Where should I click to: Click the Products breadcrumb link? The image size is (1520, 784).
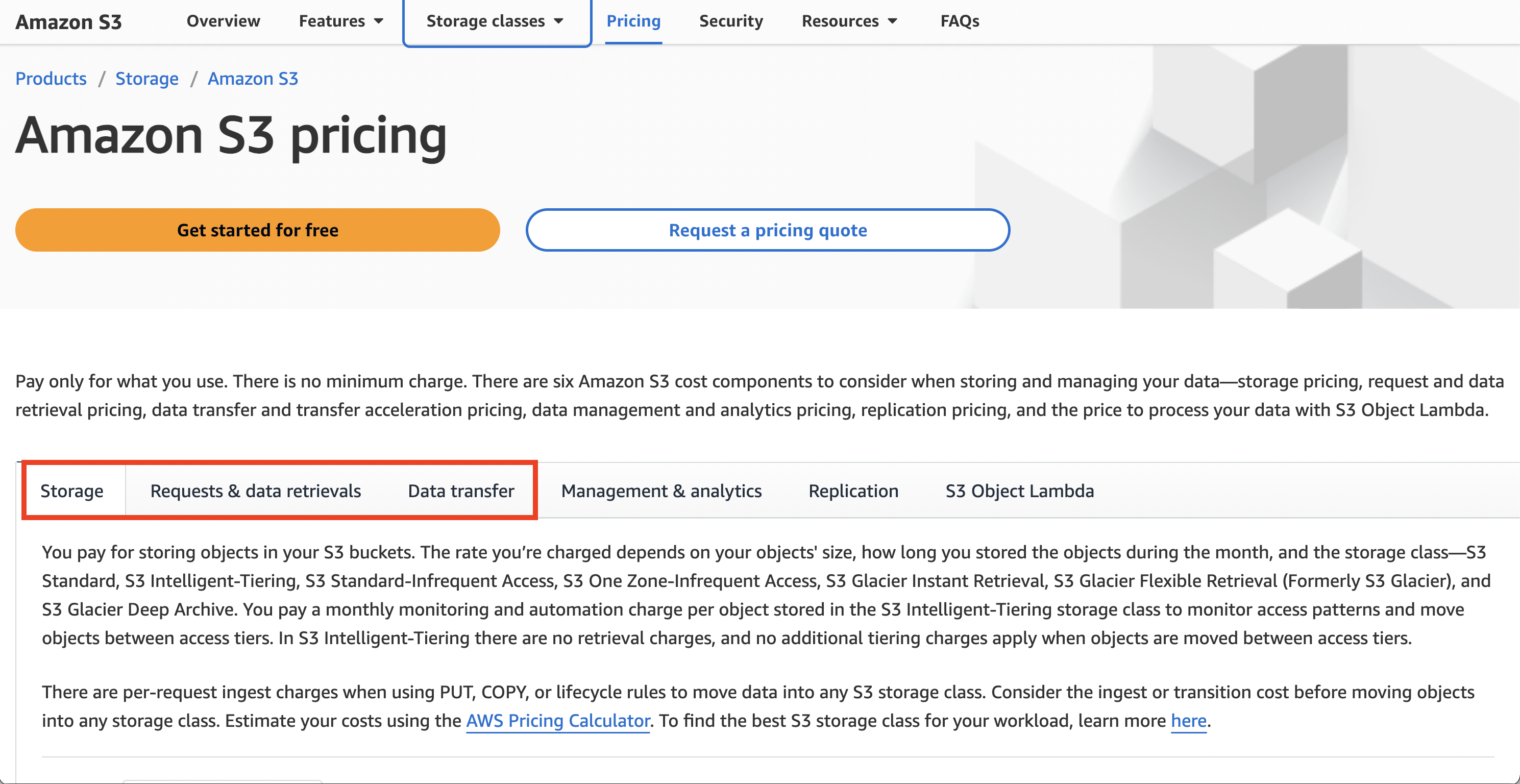(51, 79)
